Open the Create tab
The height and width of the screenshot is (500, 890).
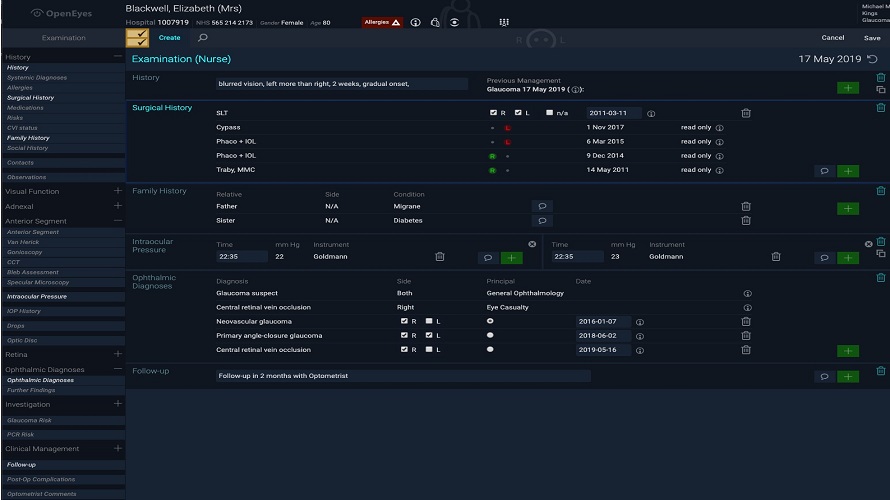170,38
